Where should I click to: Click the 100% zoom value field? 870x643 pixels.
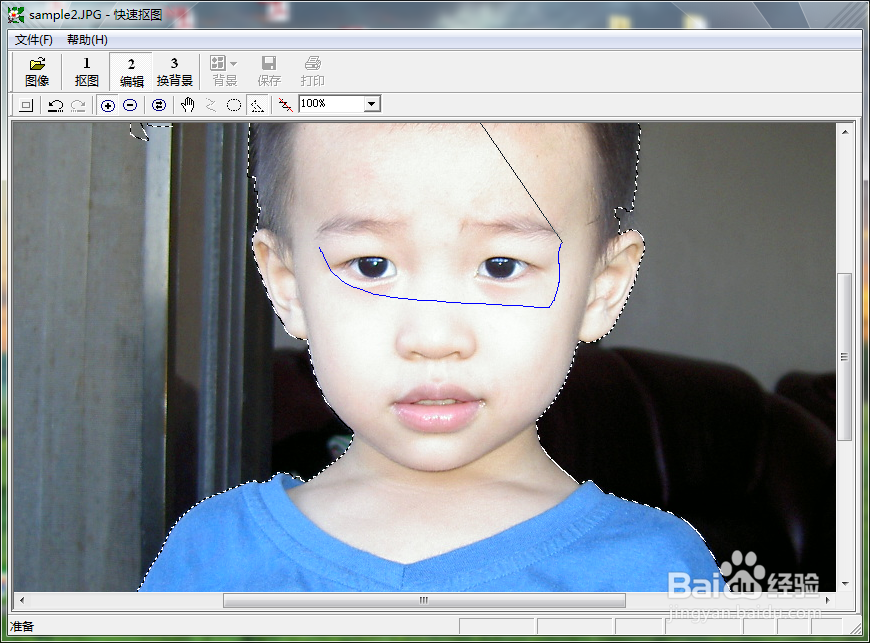coord(332,104)
